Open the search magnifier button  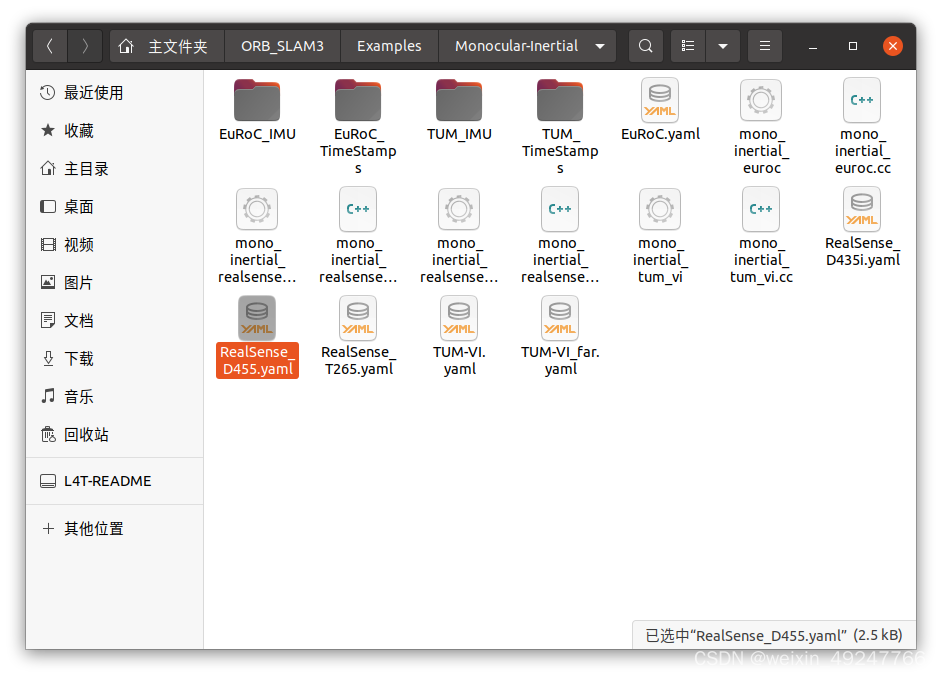click(x=645, y=46)
